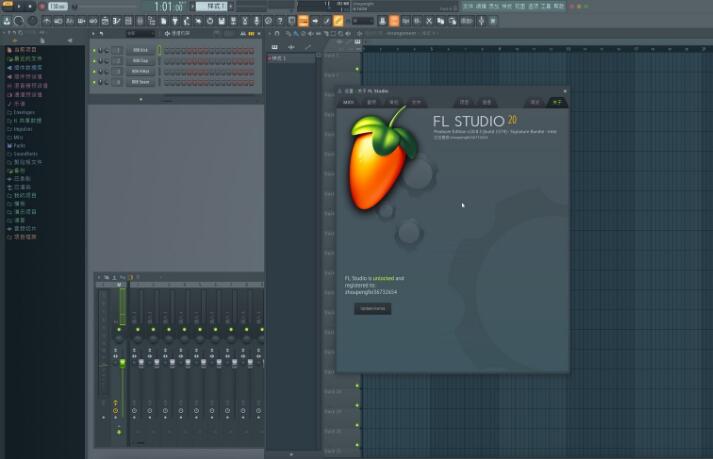Click the stop button in the transport bar
713x459 pixels.
click(x=30, y=6)
